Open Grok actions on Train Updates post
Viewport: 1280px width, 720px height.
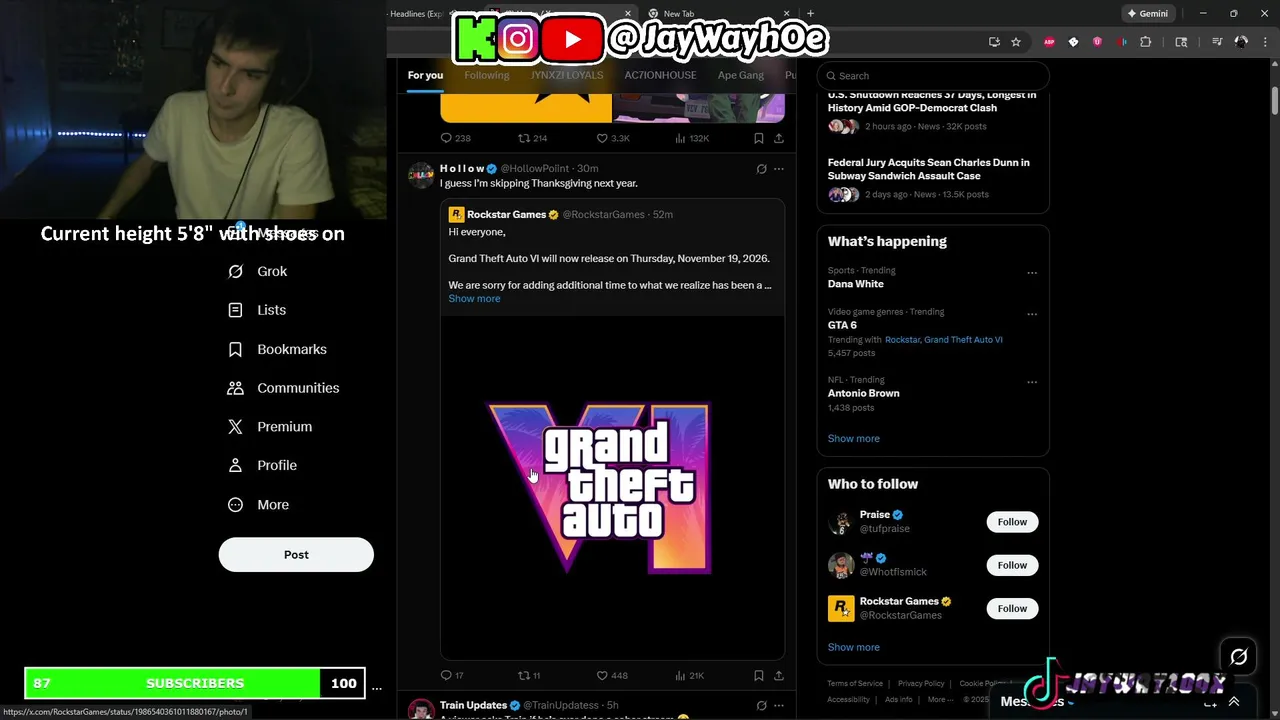(761, 706)
